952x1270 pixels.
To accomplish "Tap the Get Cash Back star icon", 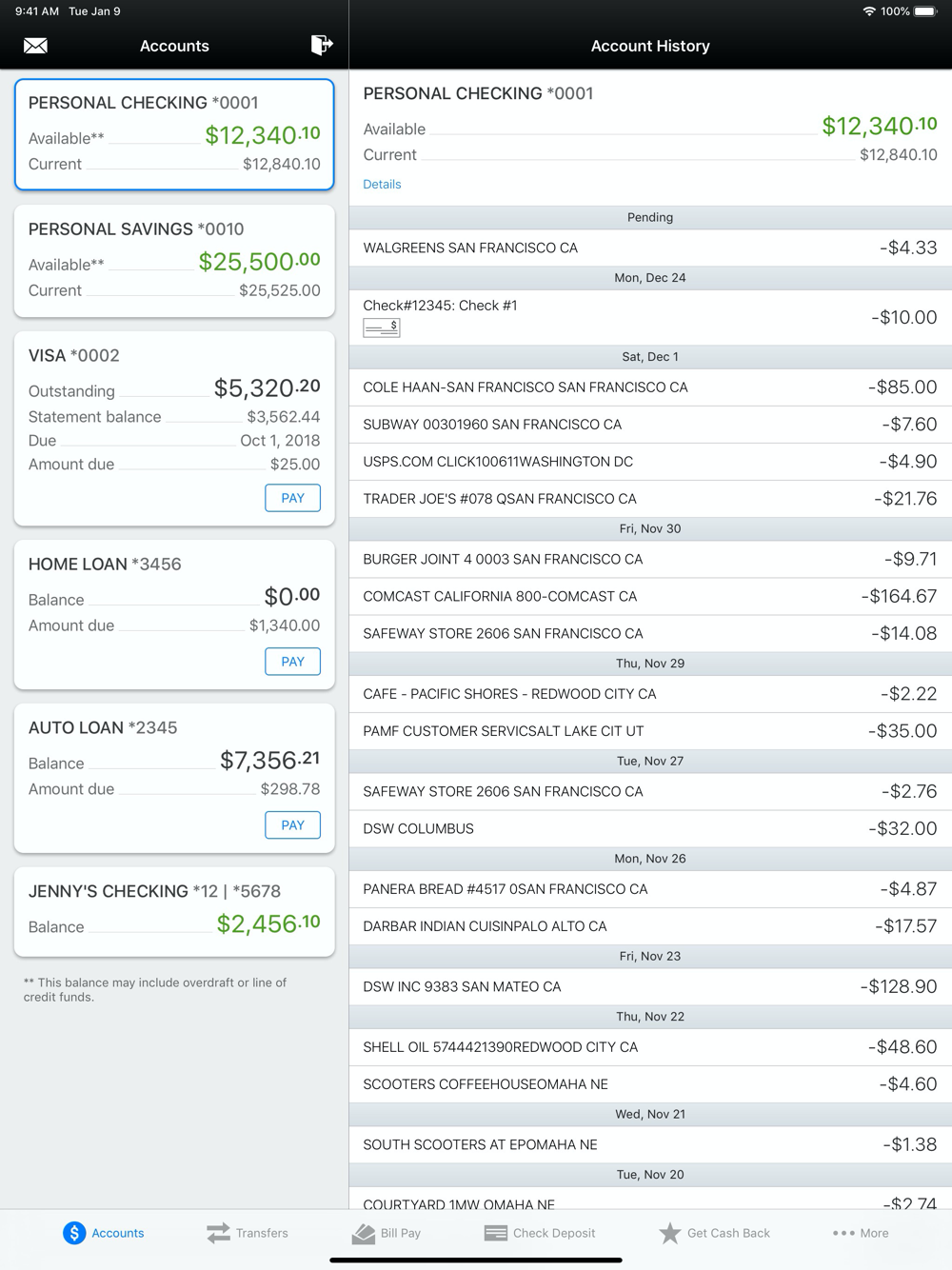I will click(x=670, y=1233).
